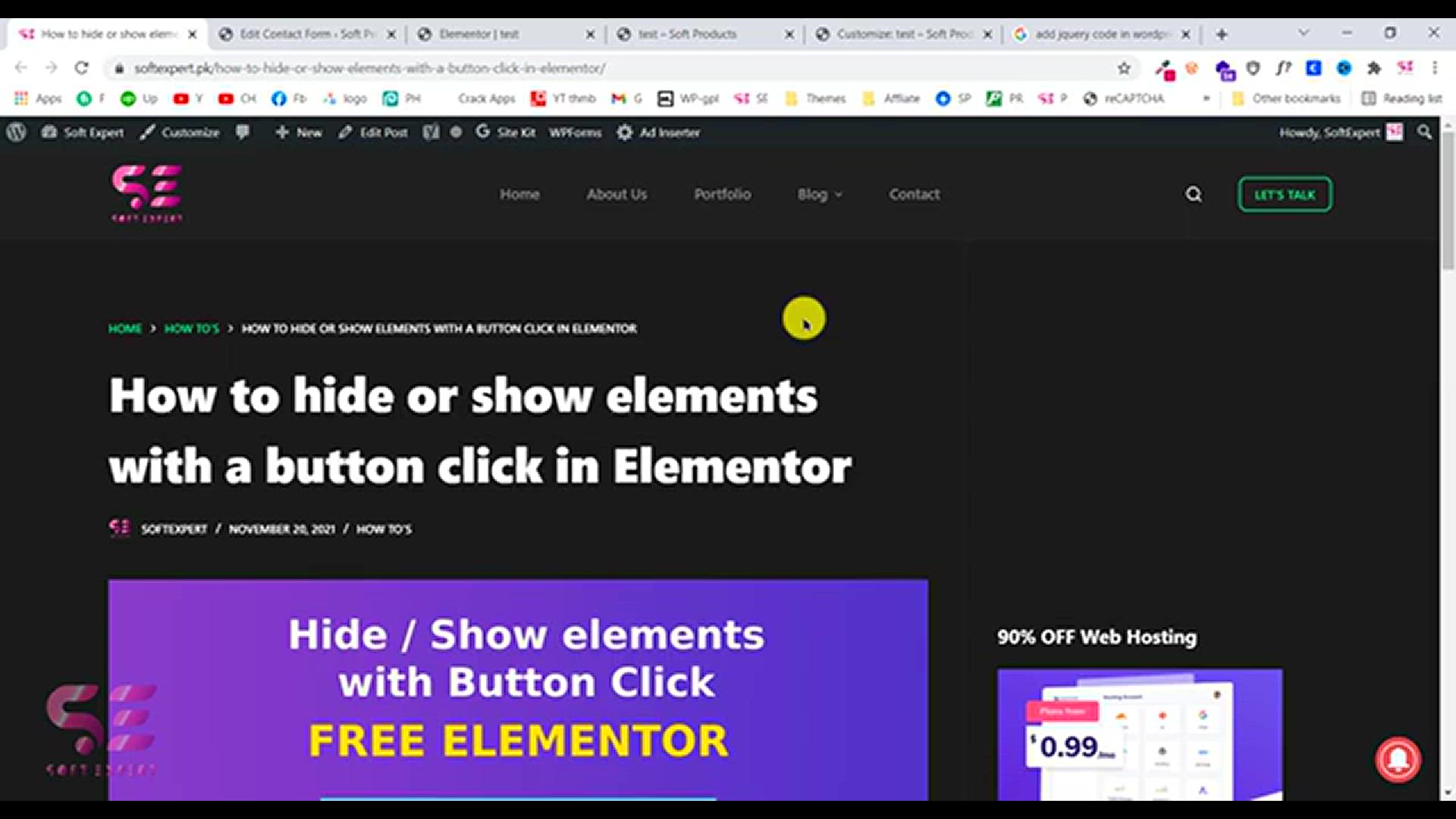Click the admin bar search magnifier icon
This screenshot has width=1456, height=819.
coord(1425,132)
